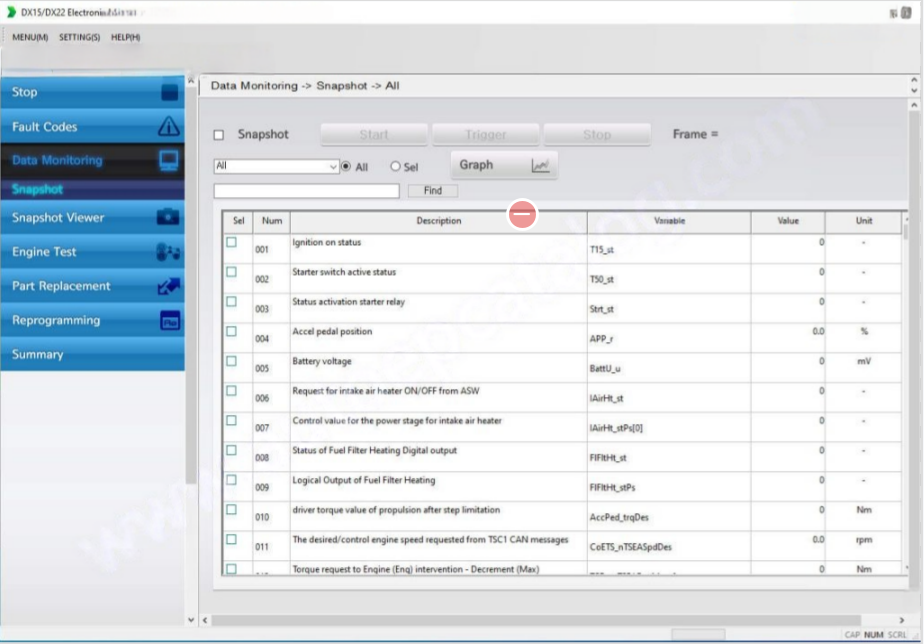924x644 pixels.
Task: Open the SETTING(S) menu
Action: (x=79, y=37)
